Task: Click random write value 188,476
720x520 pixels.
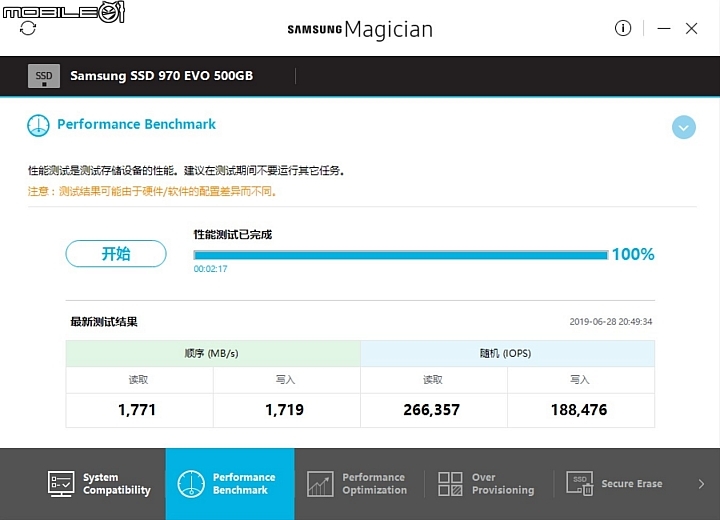Action: [579, 410]
